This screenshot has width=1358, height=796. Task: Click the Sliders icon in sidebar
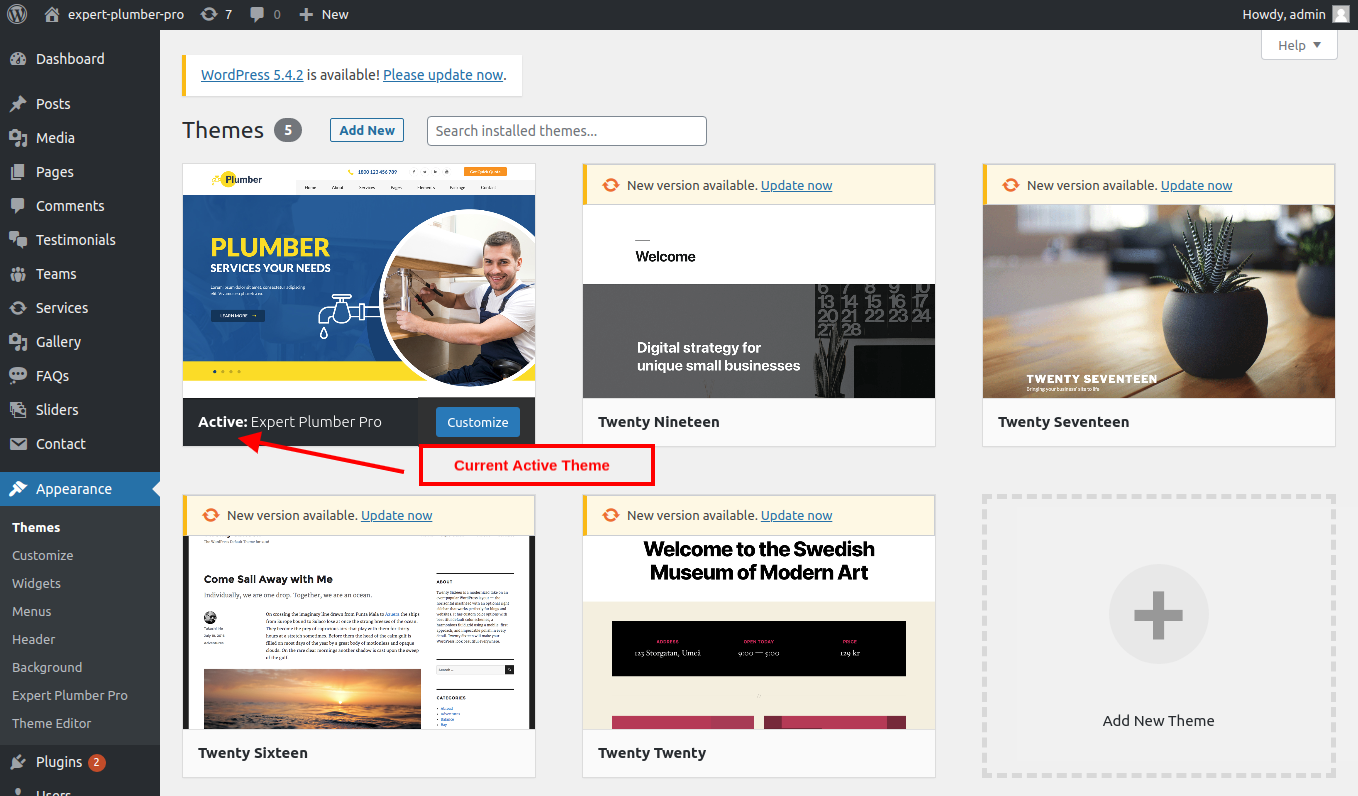pos(18,410)
